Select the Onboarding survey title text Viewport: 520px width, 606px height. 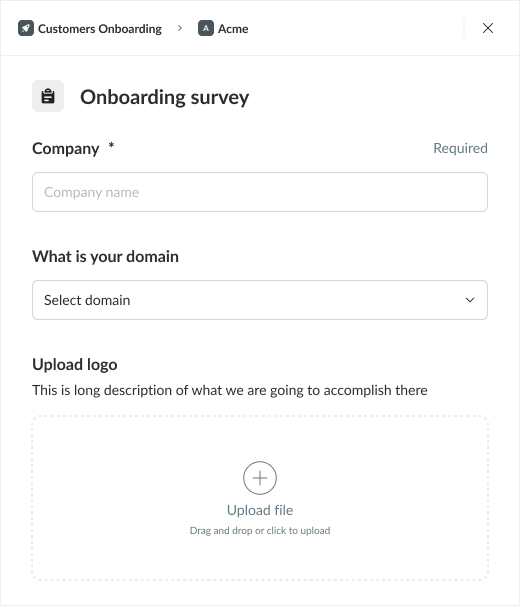[x=165, y=97]
